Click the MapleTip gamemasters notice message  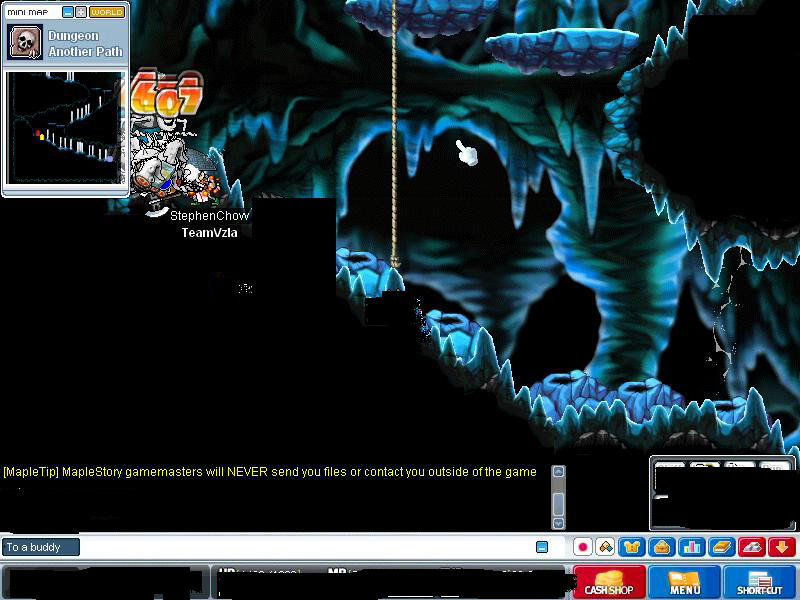pyautogui.click(x=269, y=472)
